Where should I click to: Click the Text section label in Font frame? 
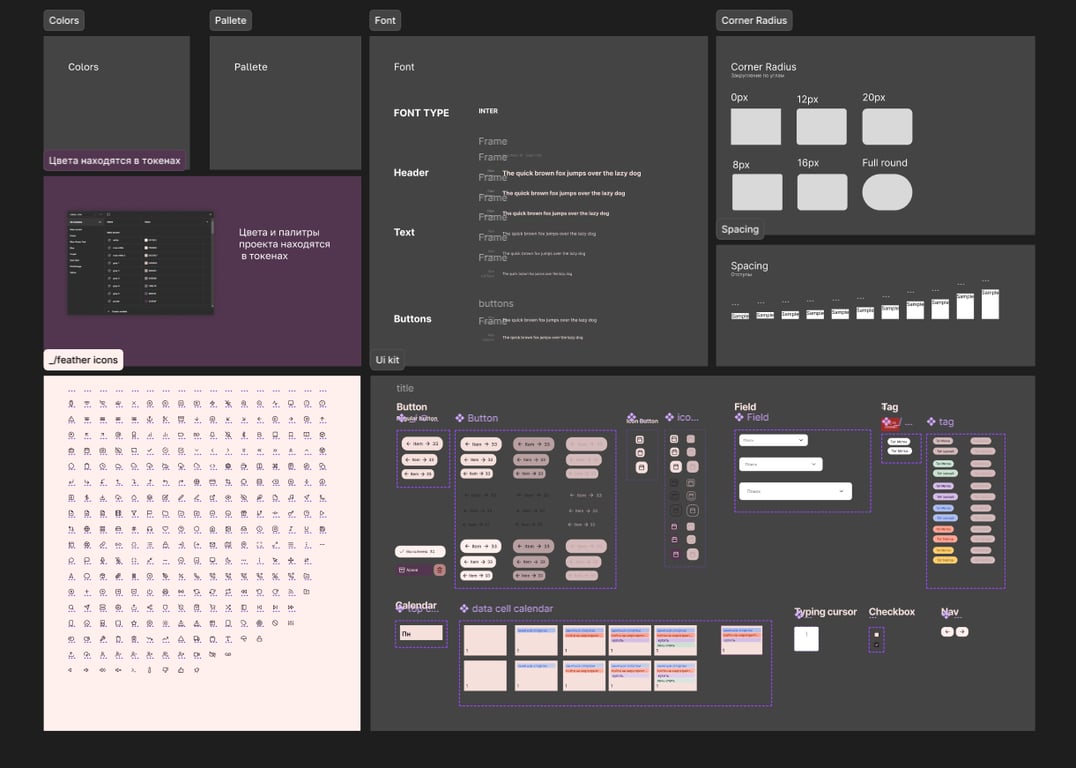coord(404,232)
